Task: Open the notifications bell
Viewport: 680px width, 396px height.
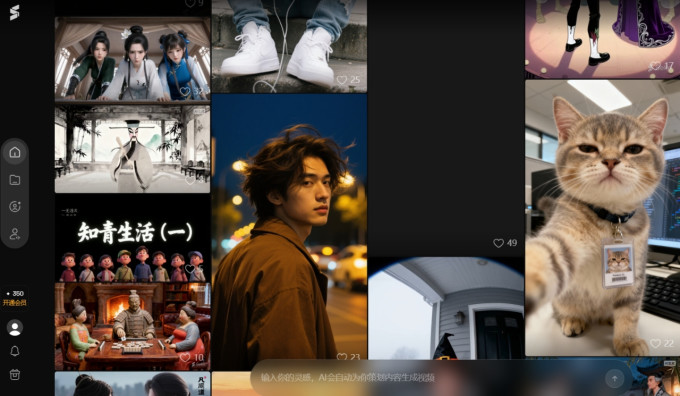Action: click(15, 351)
